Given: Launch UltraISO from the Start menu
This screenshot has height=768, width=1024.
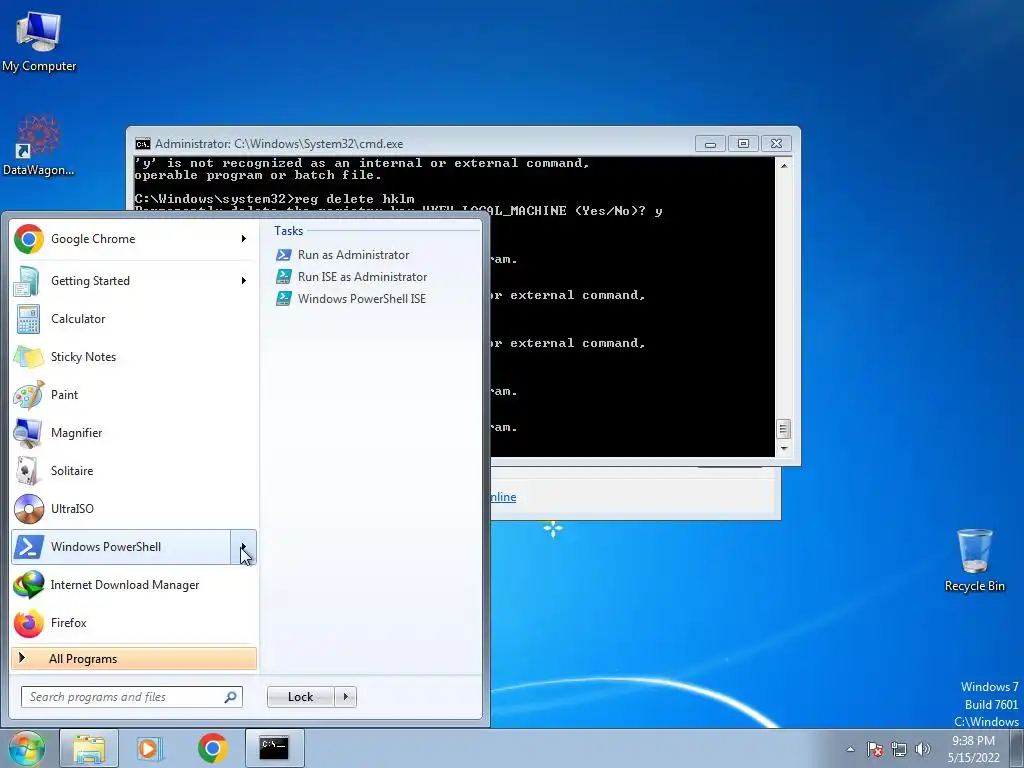Looking at the screenshot, I should (134, 509).
